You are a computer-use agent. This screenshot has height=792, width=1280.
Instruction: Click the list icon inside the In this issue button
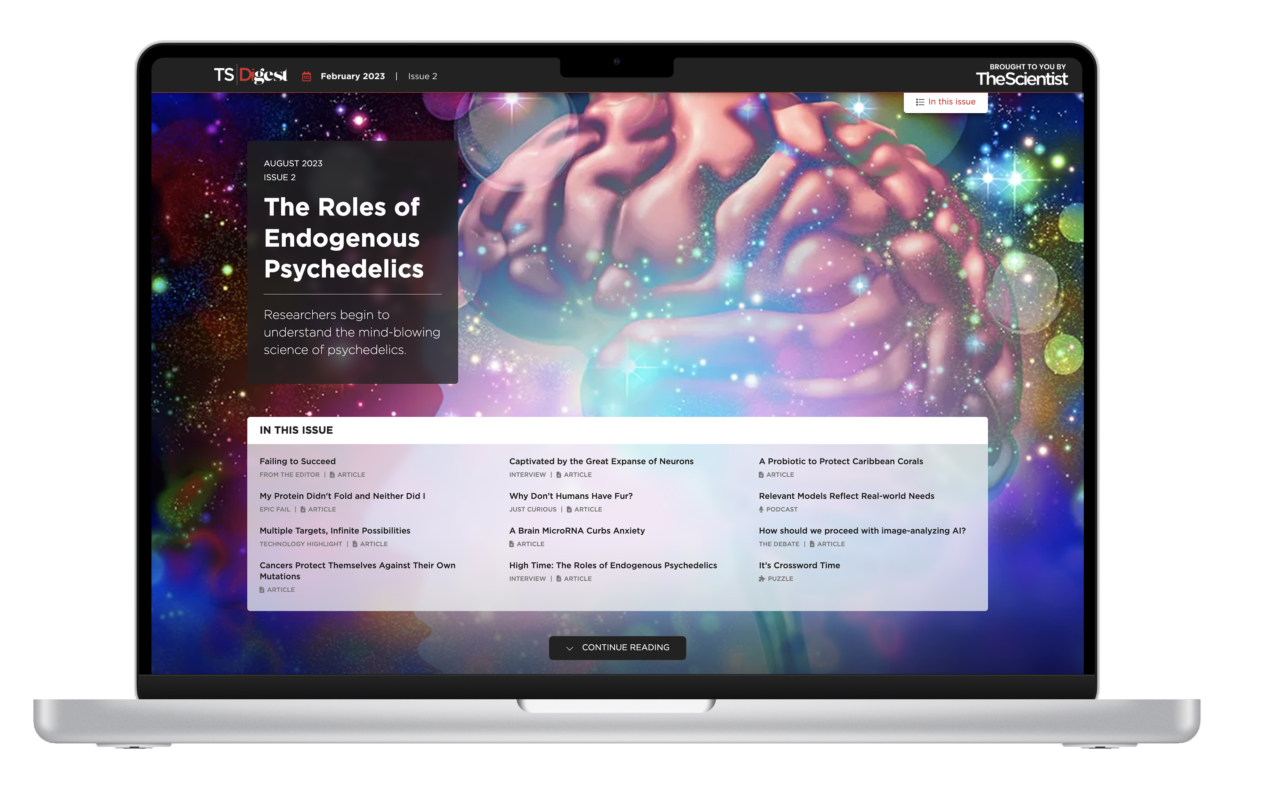[919, 101]
